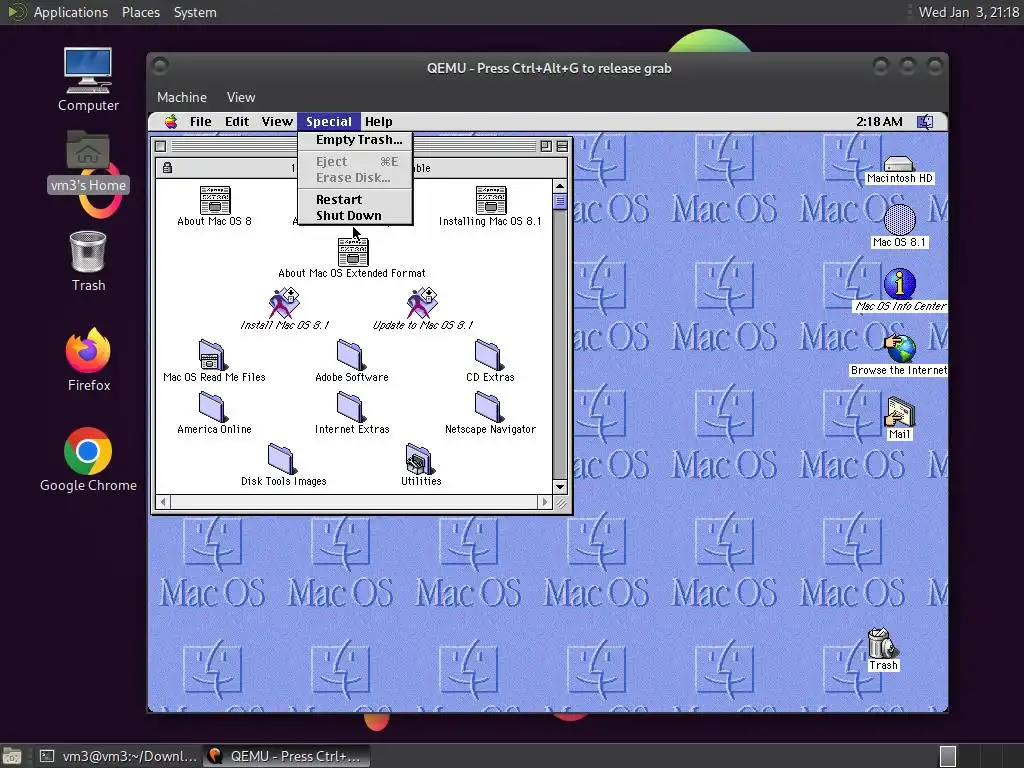Select the CD Extras folder icon
1024x768 pixels.
(488, 355)
